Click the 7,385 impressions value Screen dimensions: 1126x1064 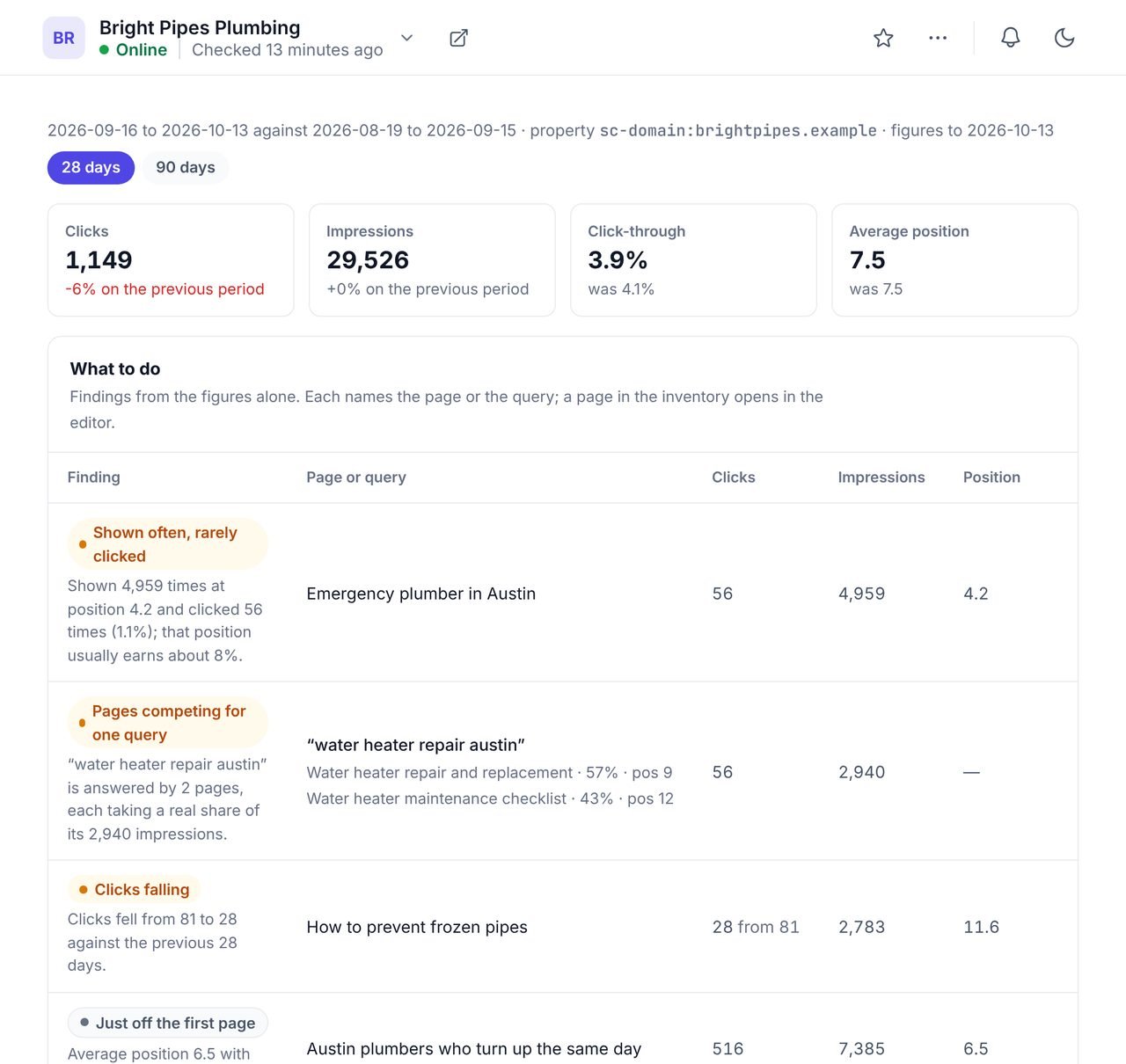[x=862, y=1049]
